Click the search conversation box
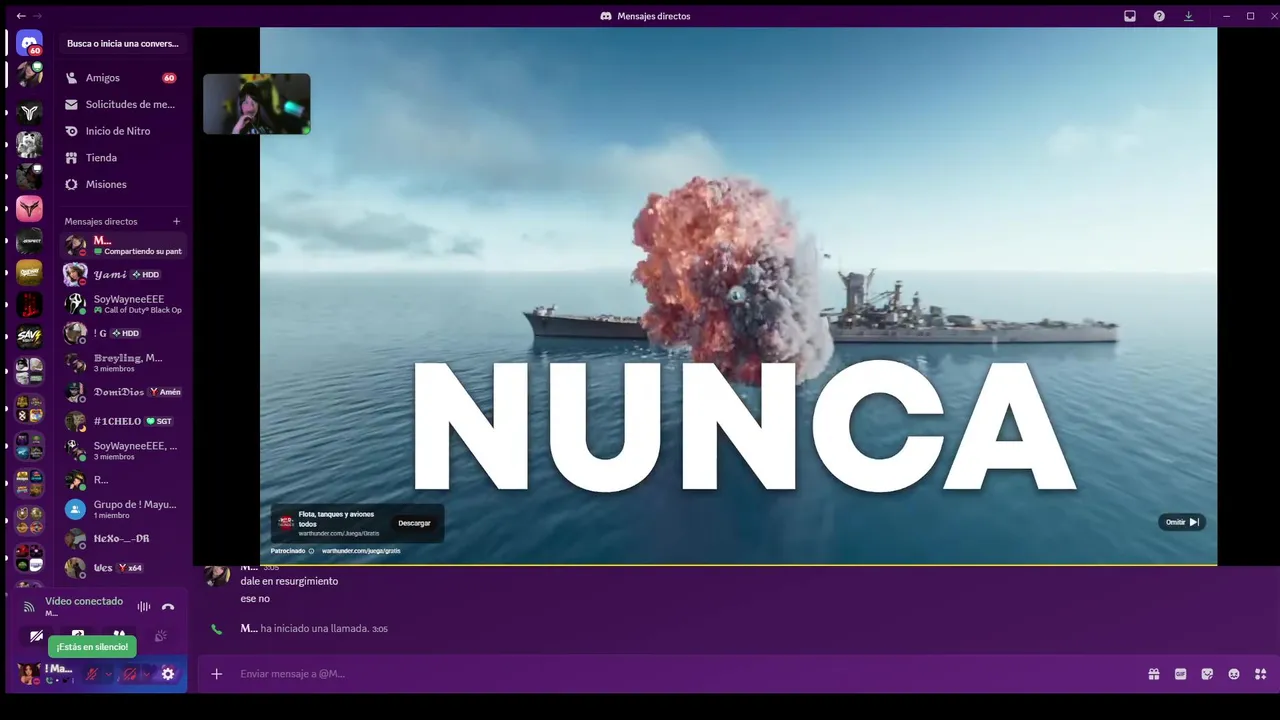 [123, 44]
